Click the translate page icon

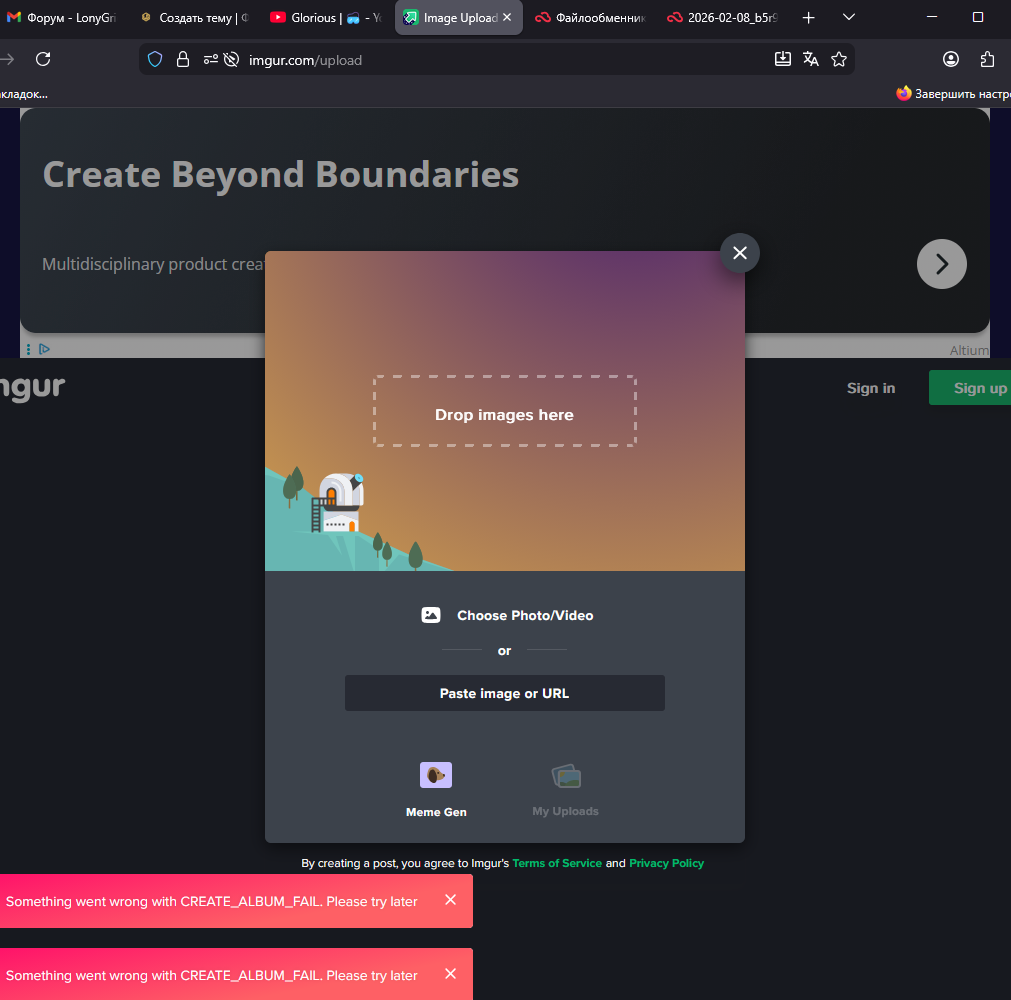pos(811,59)
